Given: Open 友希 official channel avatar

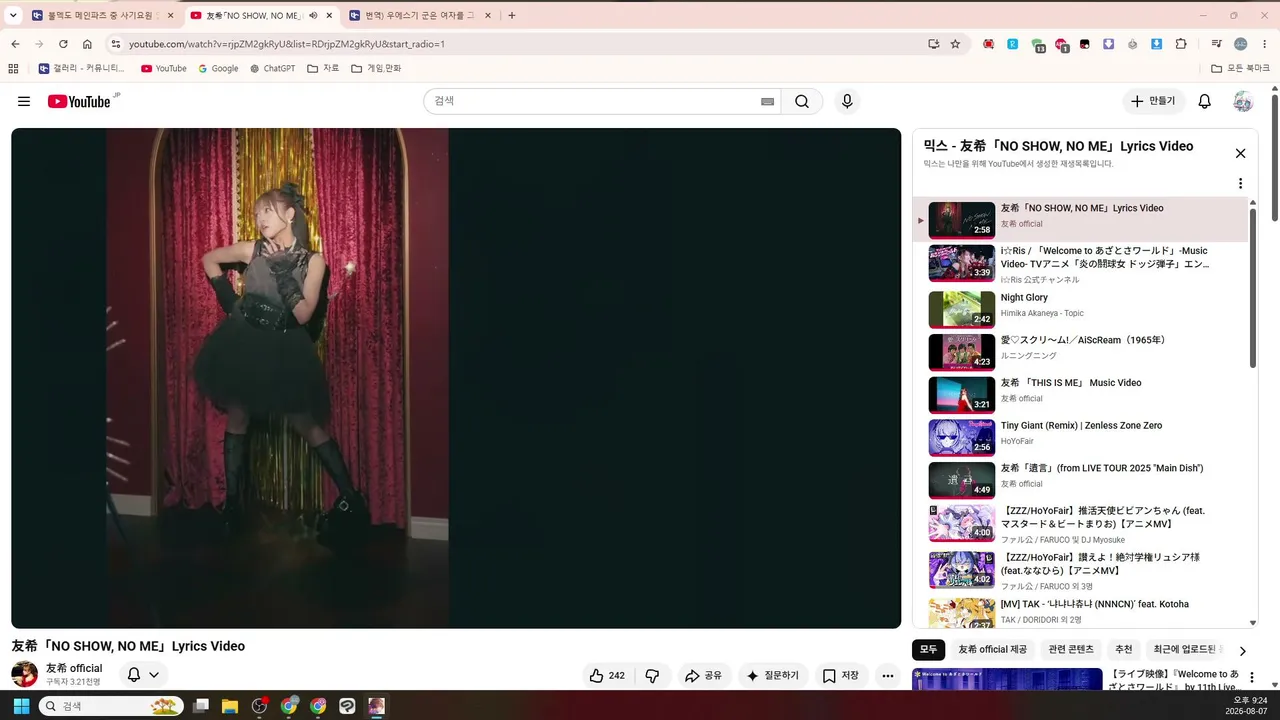Looking at the screenshot, I should 24,674.
